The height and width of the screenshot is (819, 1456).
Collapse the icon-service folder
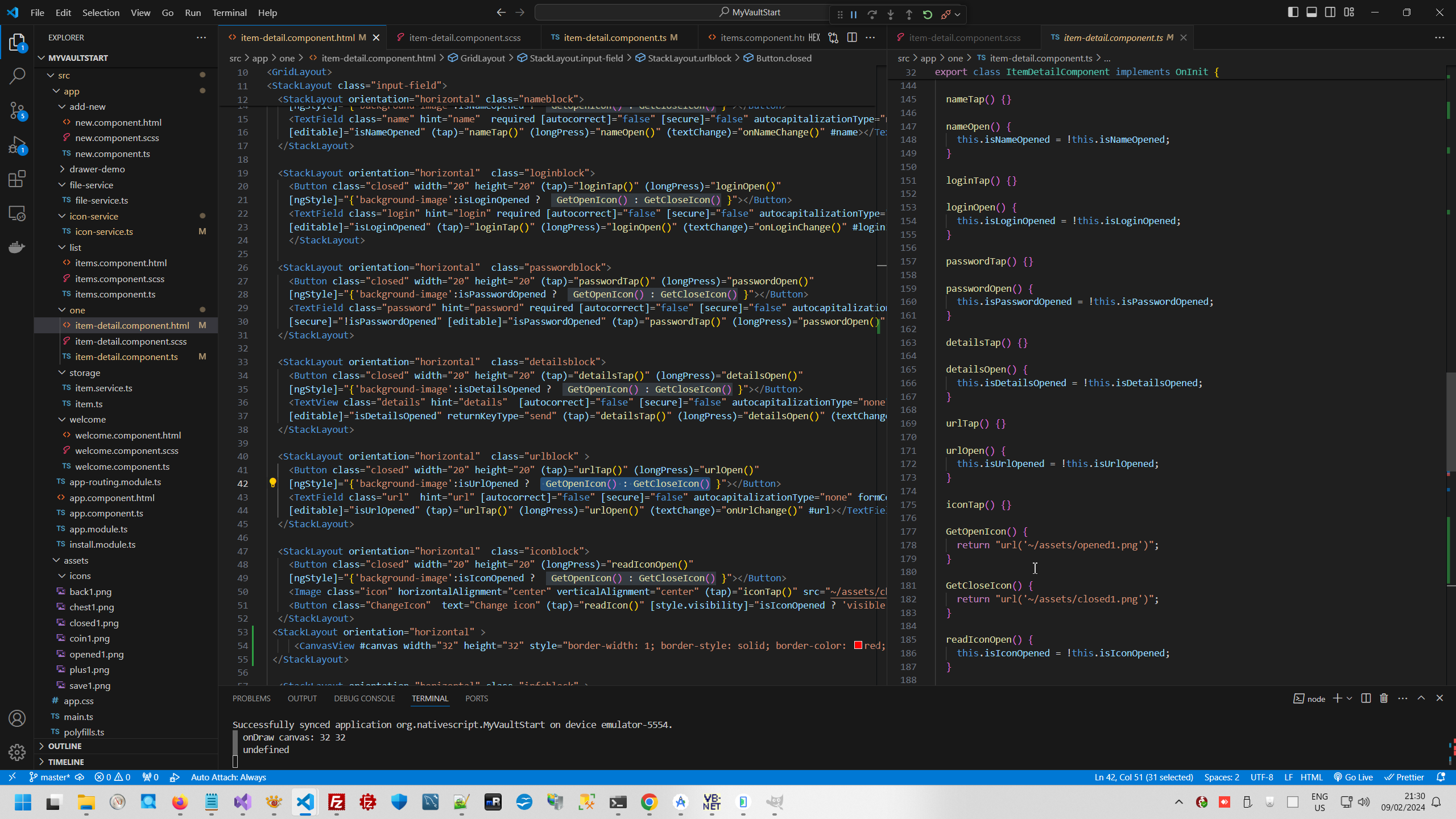[x=62, y=216]
